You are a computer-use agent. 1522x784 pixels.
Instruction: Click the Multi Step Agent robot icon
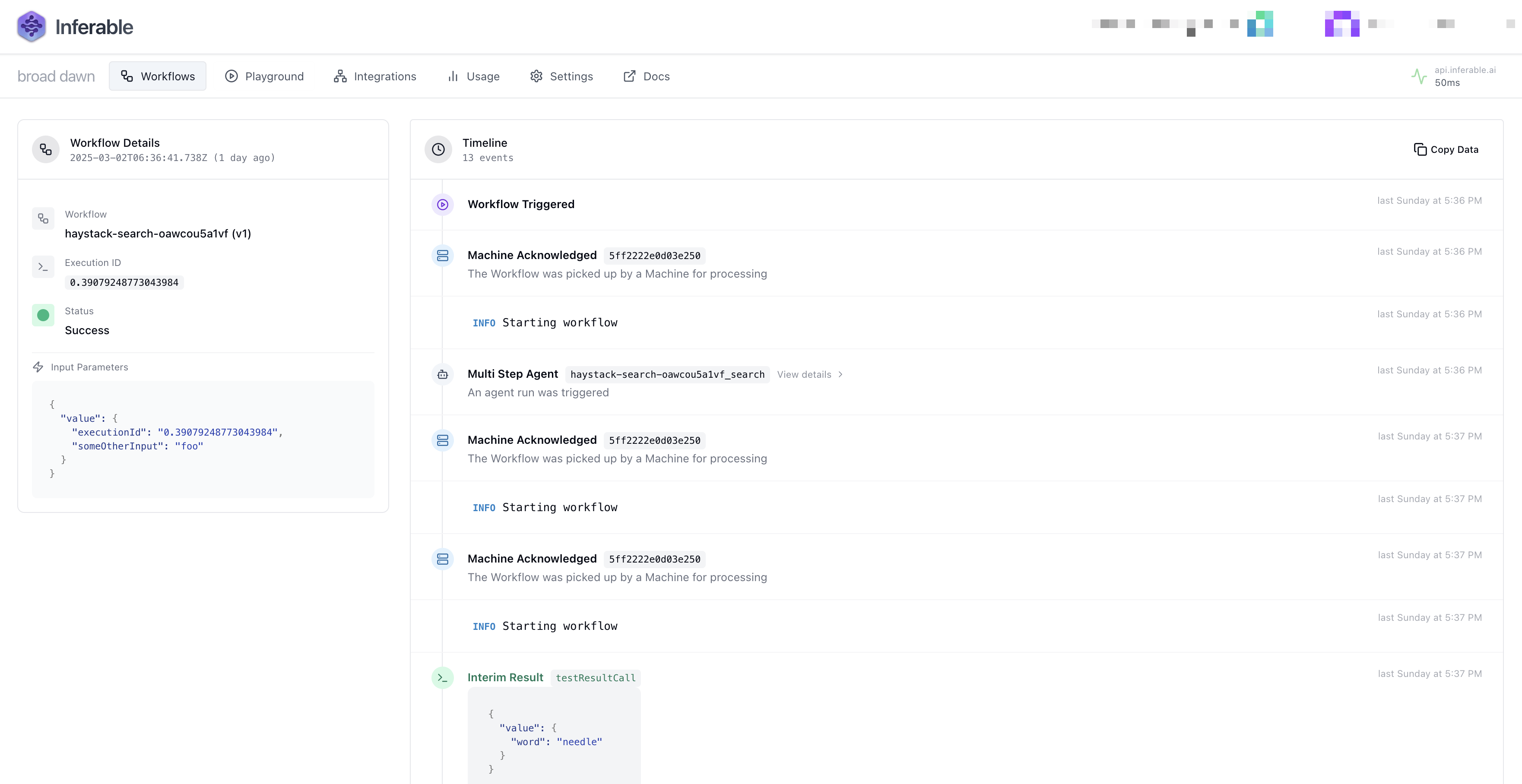(x=443, y=375)
